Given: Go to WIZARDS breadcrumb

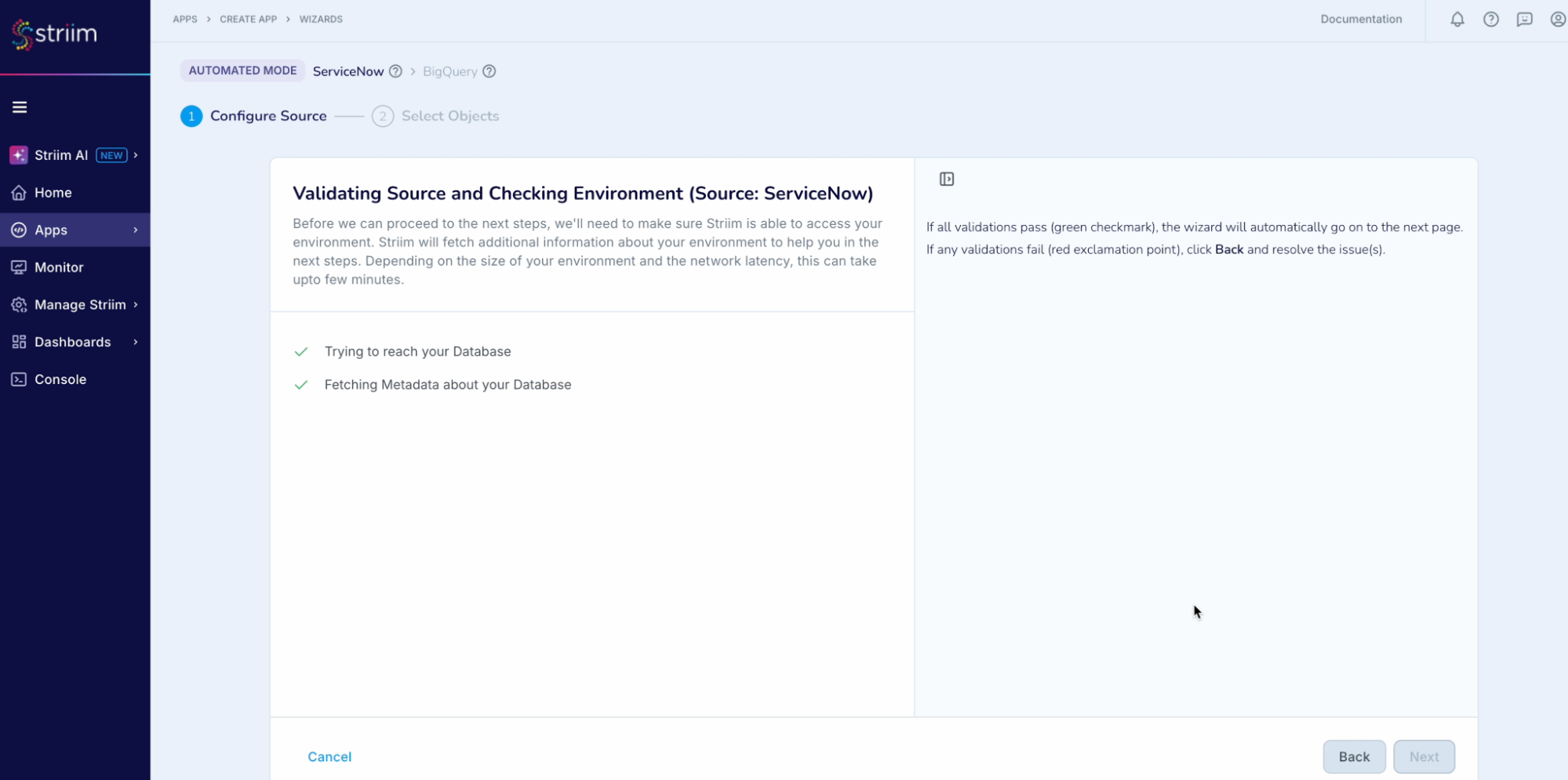Looking at the screenshot, I should 321,20.
